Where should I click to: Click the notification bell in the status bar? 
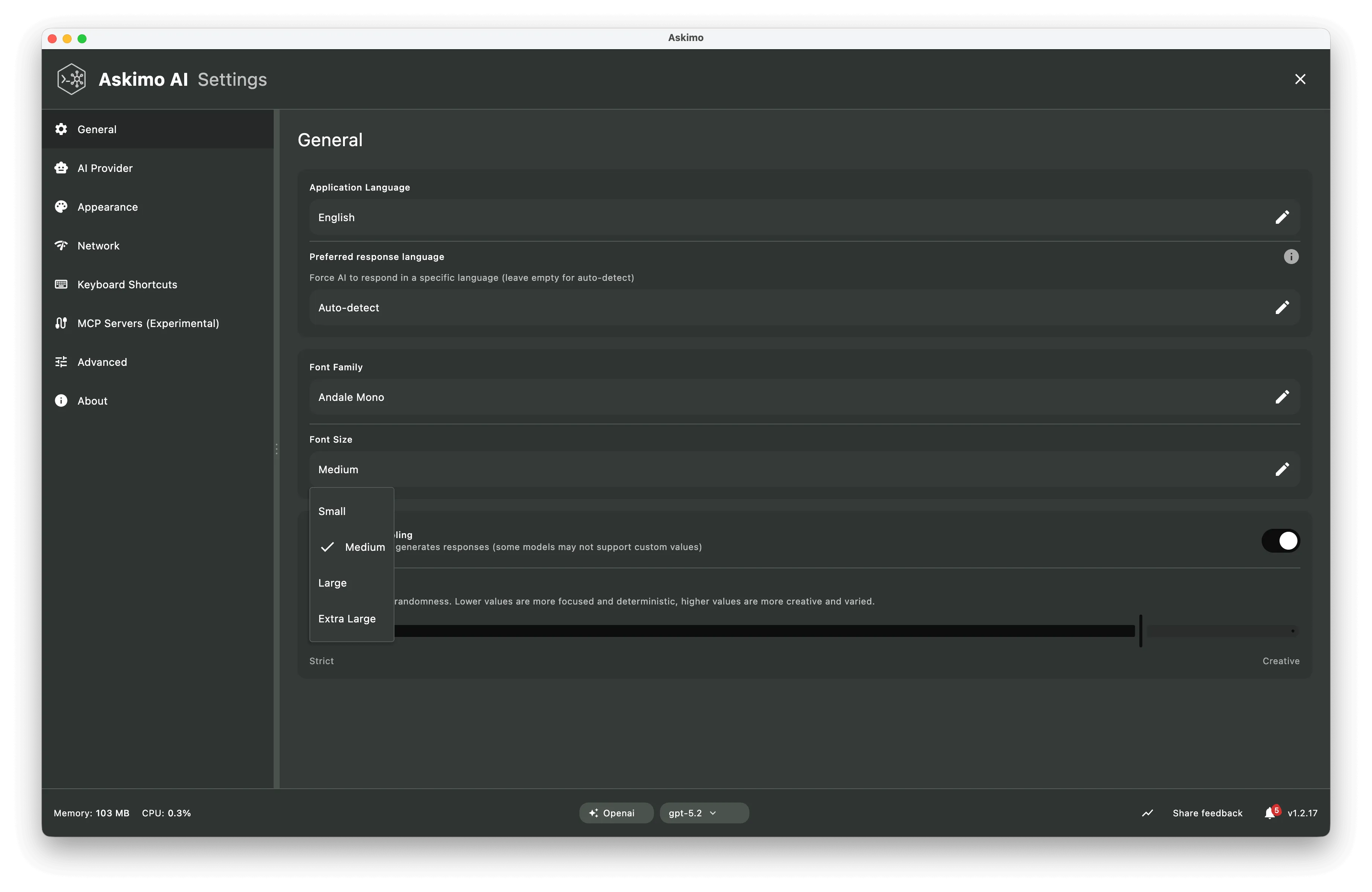[1272, 813]
